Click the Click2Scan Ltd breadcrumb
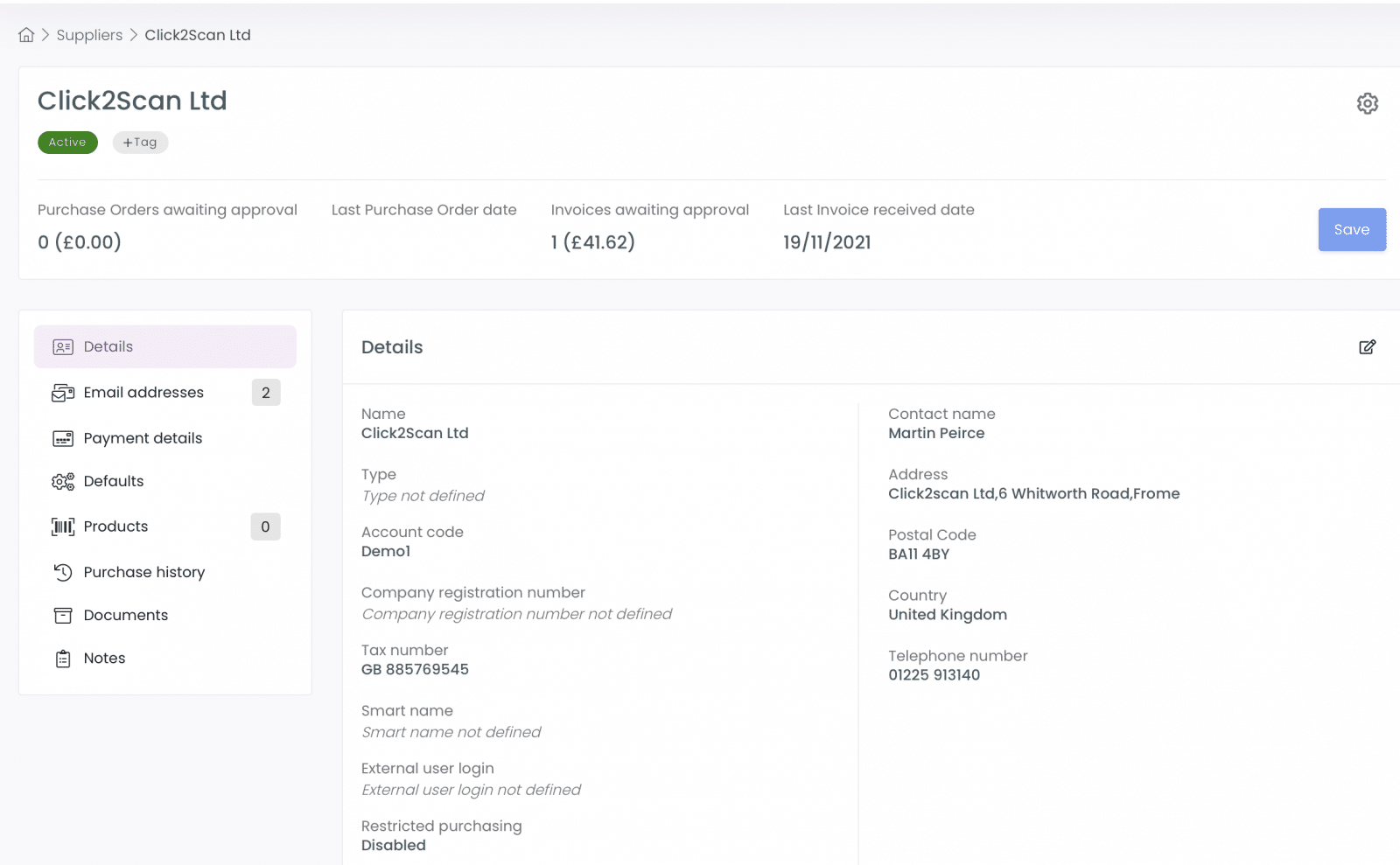The image size is (1400, 865). tap(198, 35)
